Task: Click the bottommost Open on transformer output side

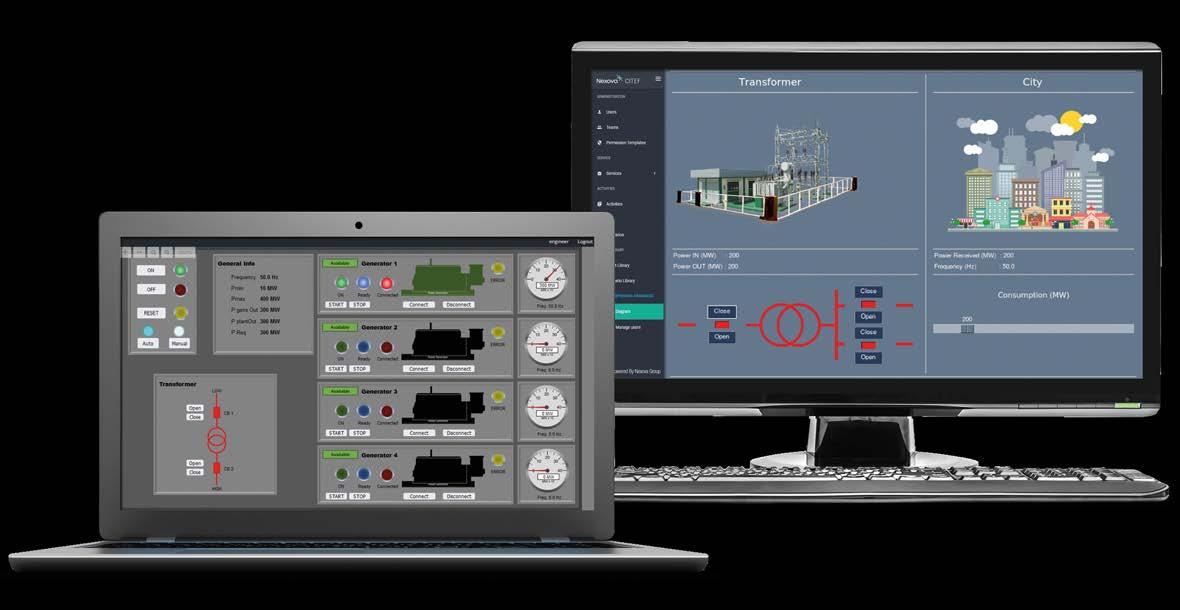Action: tap(868, 357)
